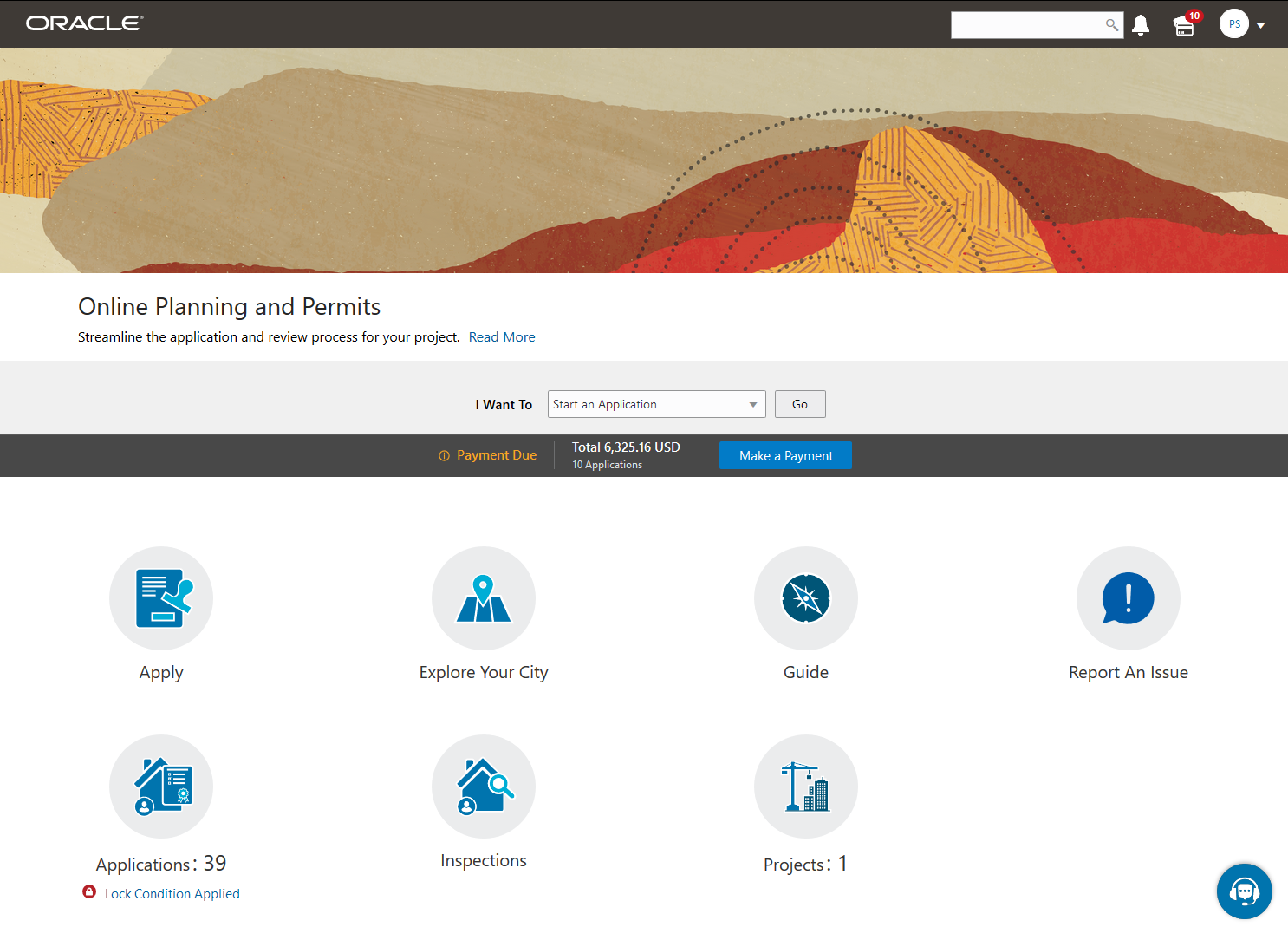Open the Apply icon to start a permit
The image size is (1288, 927).
click(x=161, y=598)
